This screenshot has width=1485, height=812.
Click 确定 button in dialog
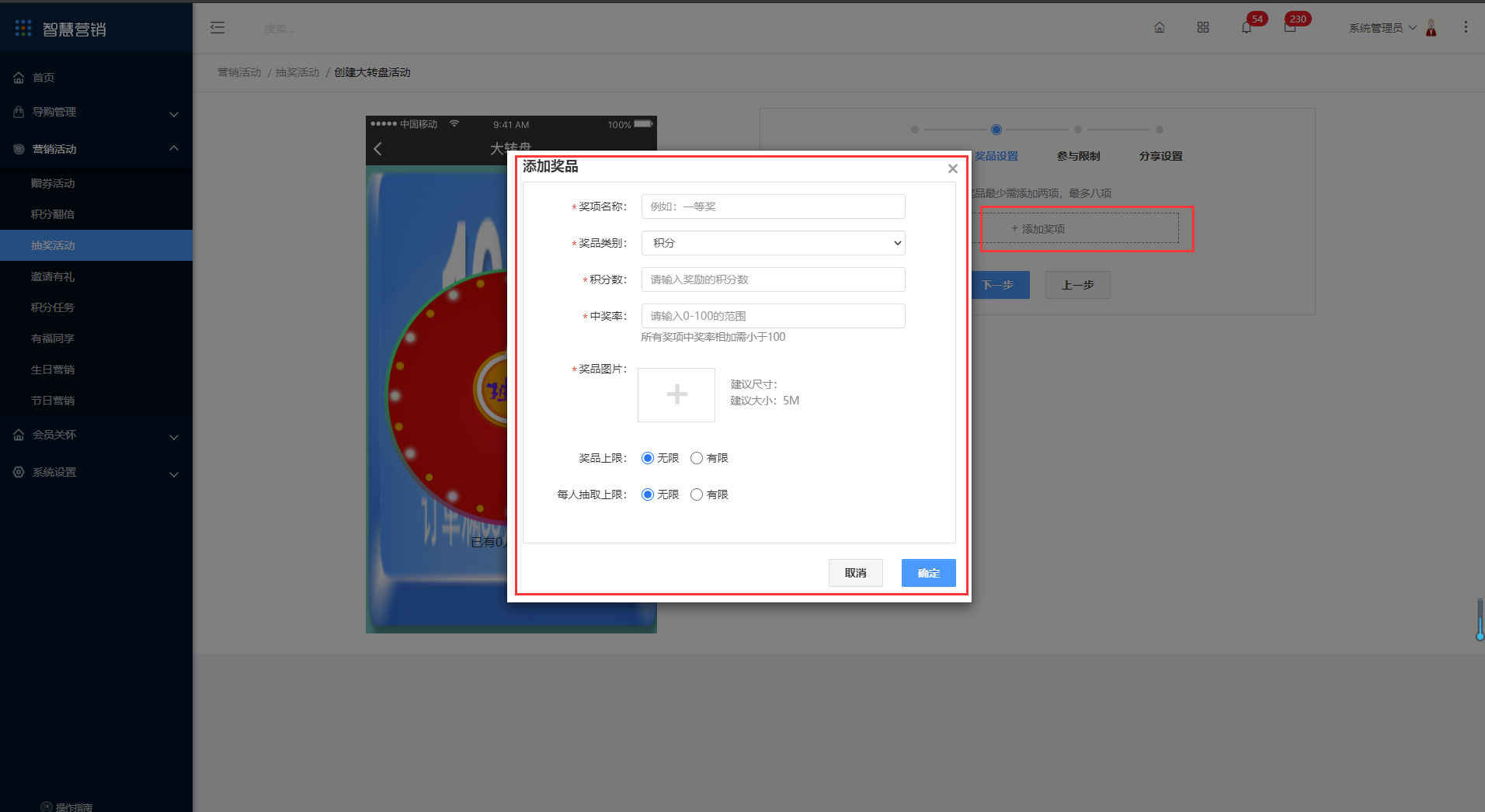click(929, 573)
